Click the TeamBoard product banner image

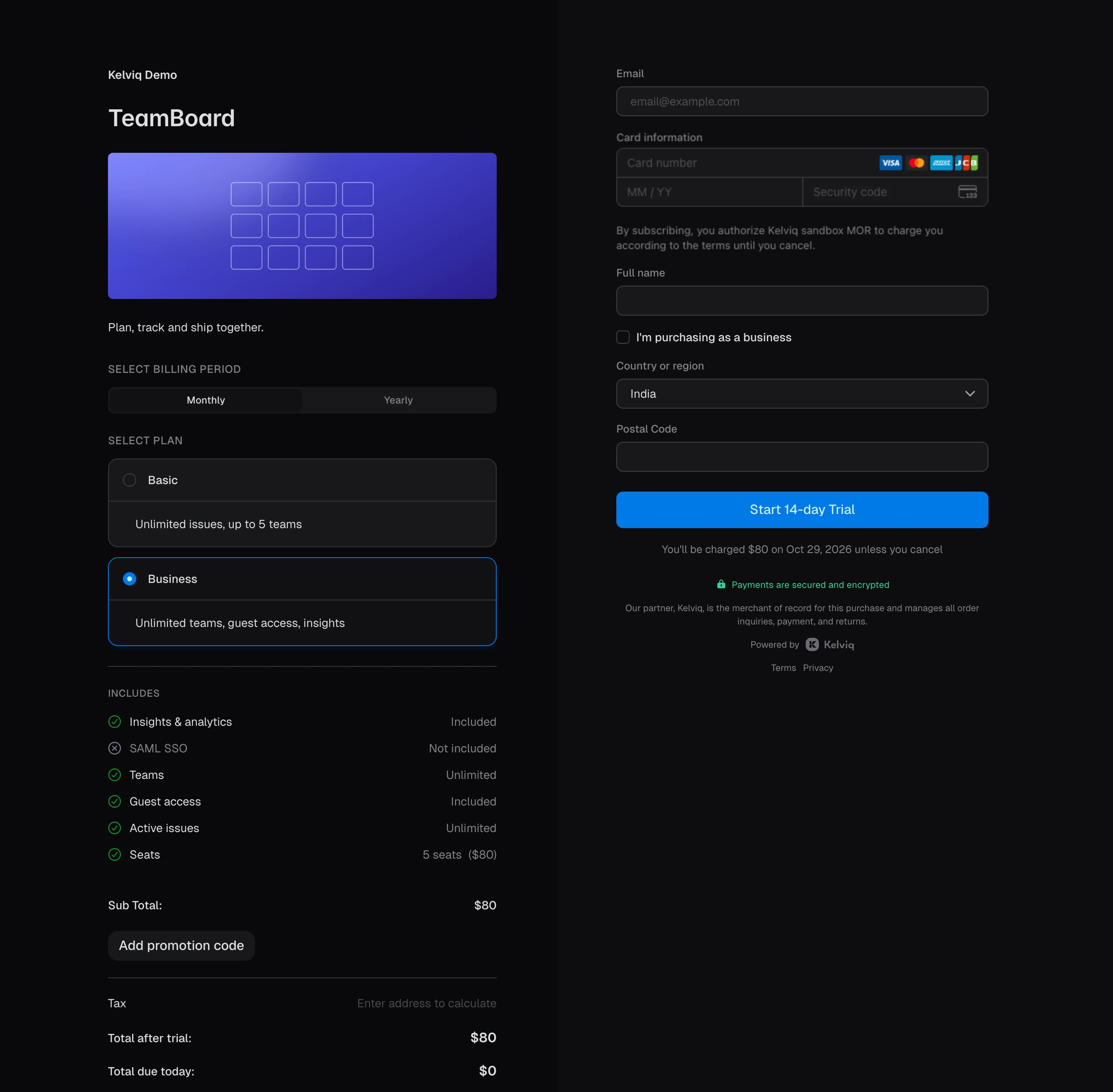click(x=302, y=225)
